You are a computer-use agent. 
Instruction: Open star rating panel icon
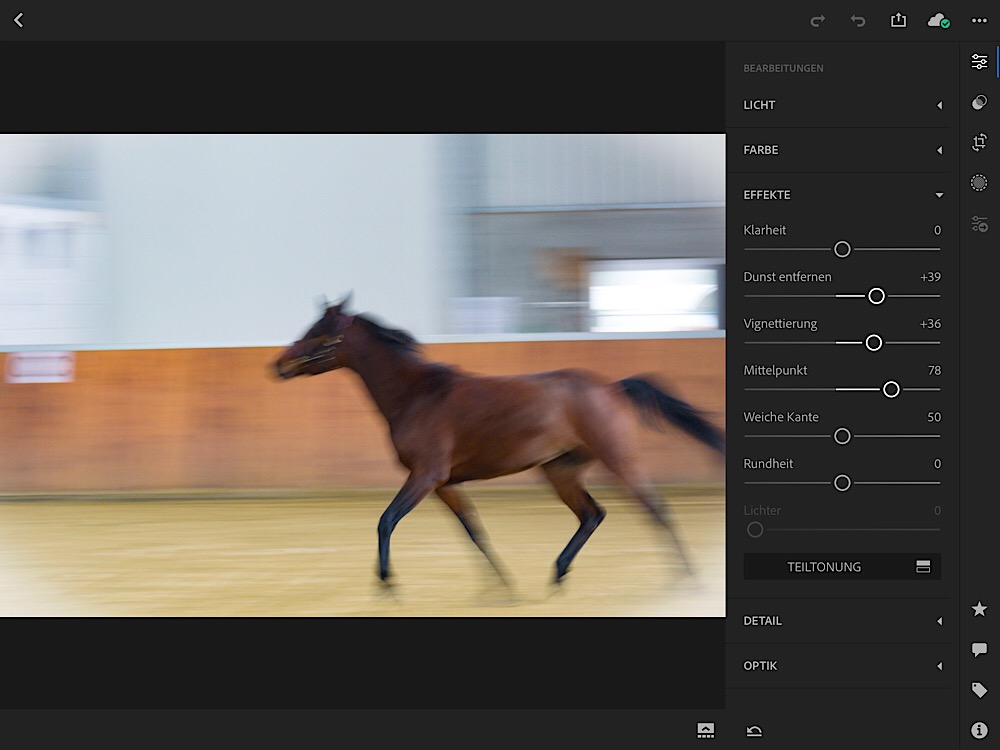click(x=979, y=609)
